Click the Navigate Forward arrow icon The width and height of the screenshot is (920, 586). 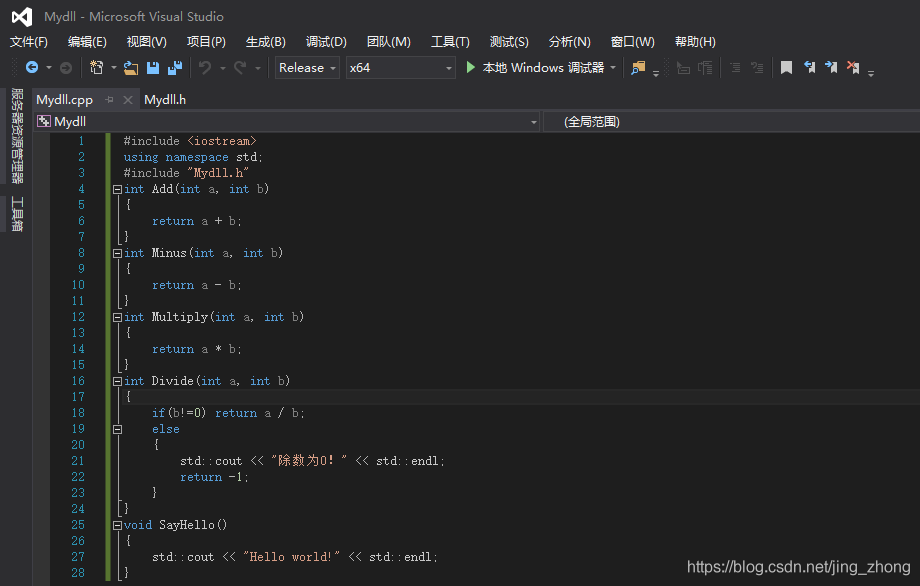[x=66, y=68]
